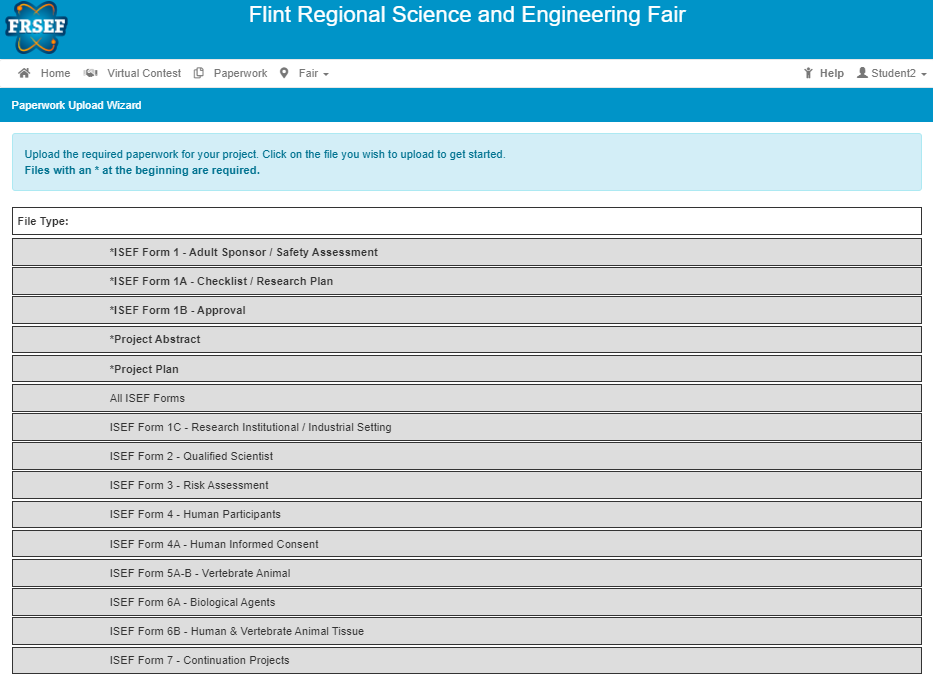Screen dimensions: 933x697
Task: Go to the Home page
Action: tap(55, 73)
